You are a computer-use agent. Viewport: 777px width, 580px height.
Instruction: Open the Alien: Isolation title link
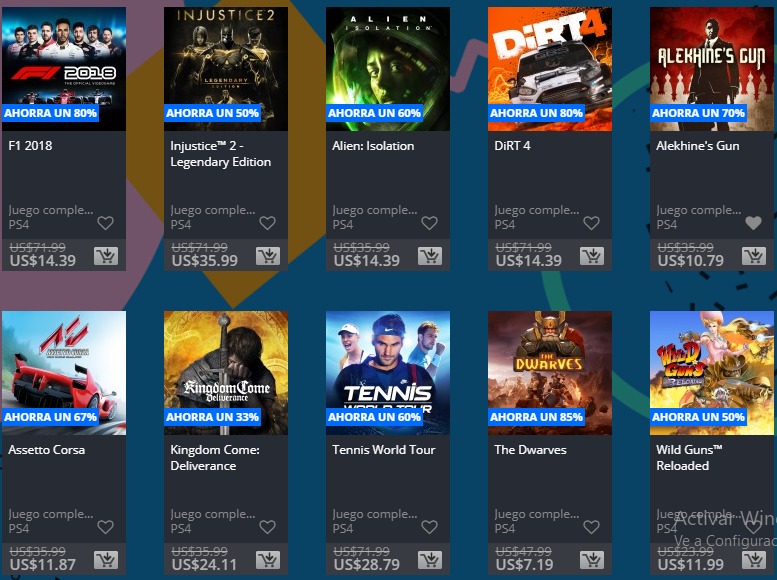click(373, 146)
